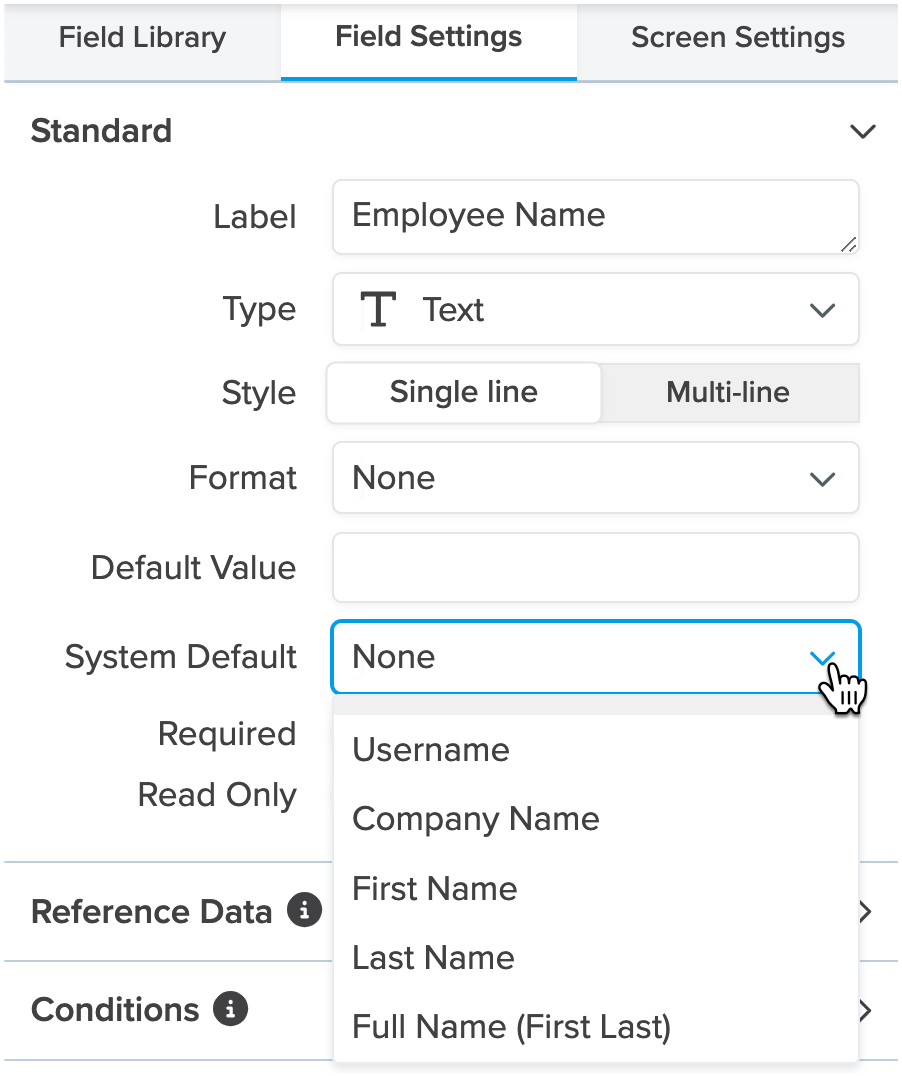
Task: Expand the Reference Data section arrow
Action: coord(866,912)
